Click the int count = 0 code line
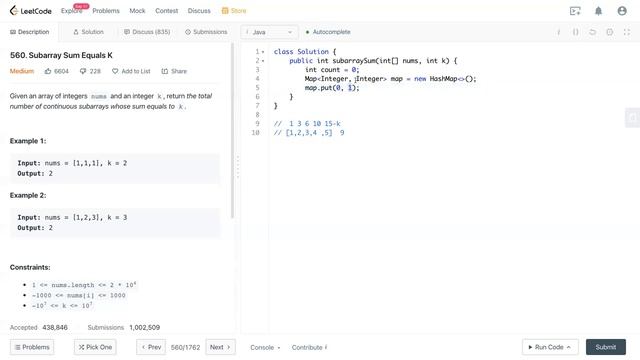The width and height of the screenshot is (640, 360). 332,70
